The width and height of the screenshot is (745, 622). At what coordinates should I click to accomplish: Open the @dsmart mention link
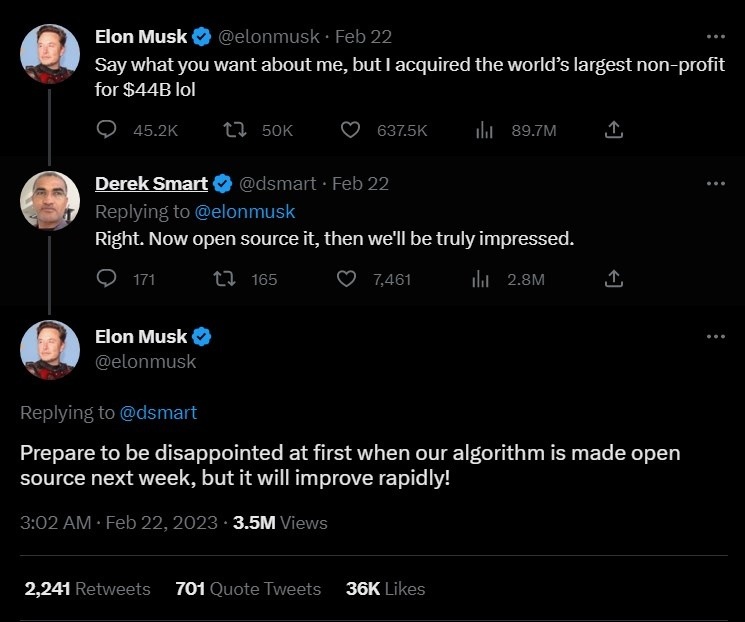[x=158, y=412]
